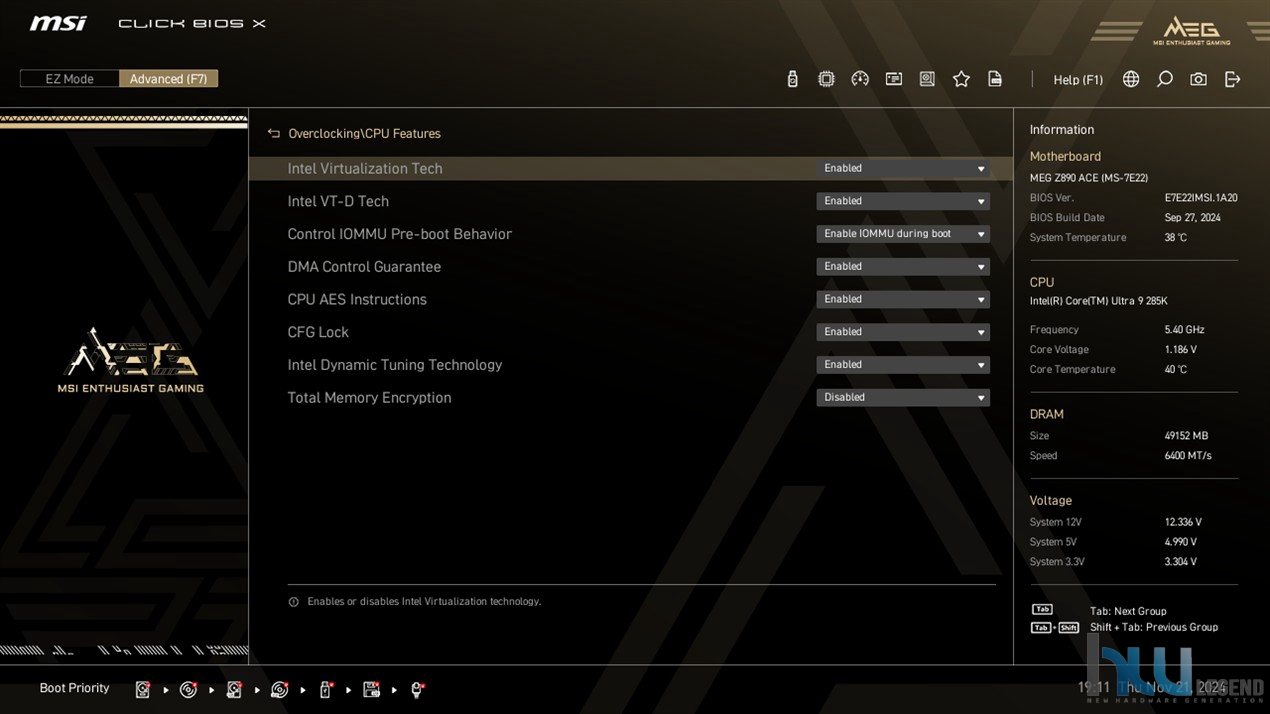This screenshot has height=714, width=1270.
Task: Click the Overclocking\CPU Features breadcrumb
Action: (364, 133)
